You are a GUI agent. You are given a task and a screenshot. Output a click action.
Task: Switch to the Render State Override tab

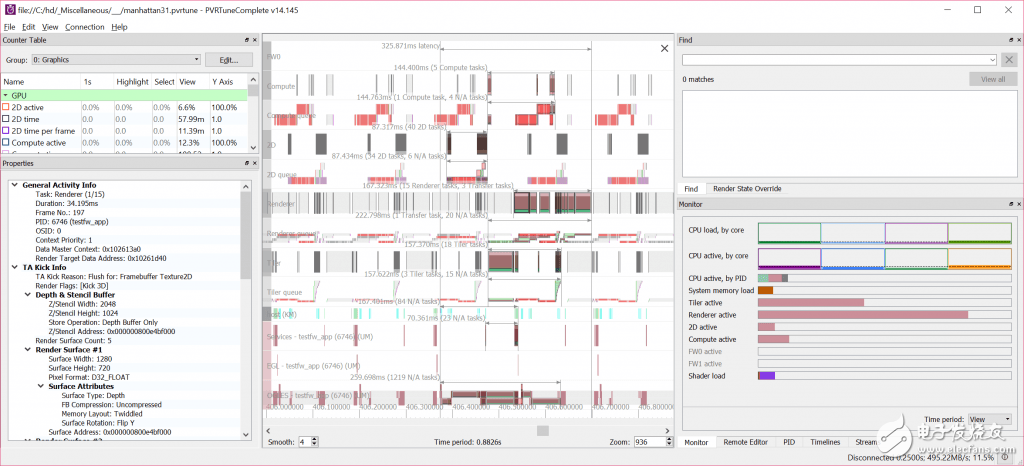(x=748, y=188)
